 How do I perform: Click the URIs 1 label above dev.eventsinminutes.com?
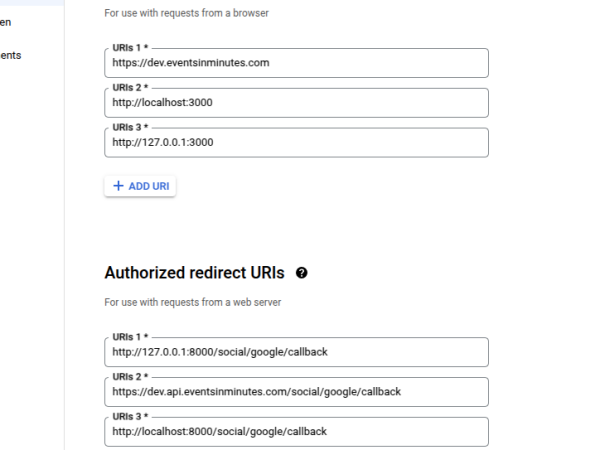(130, 48)
